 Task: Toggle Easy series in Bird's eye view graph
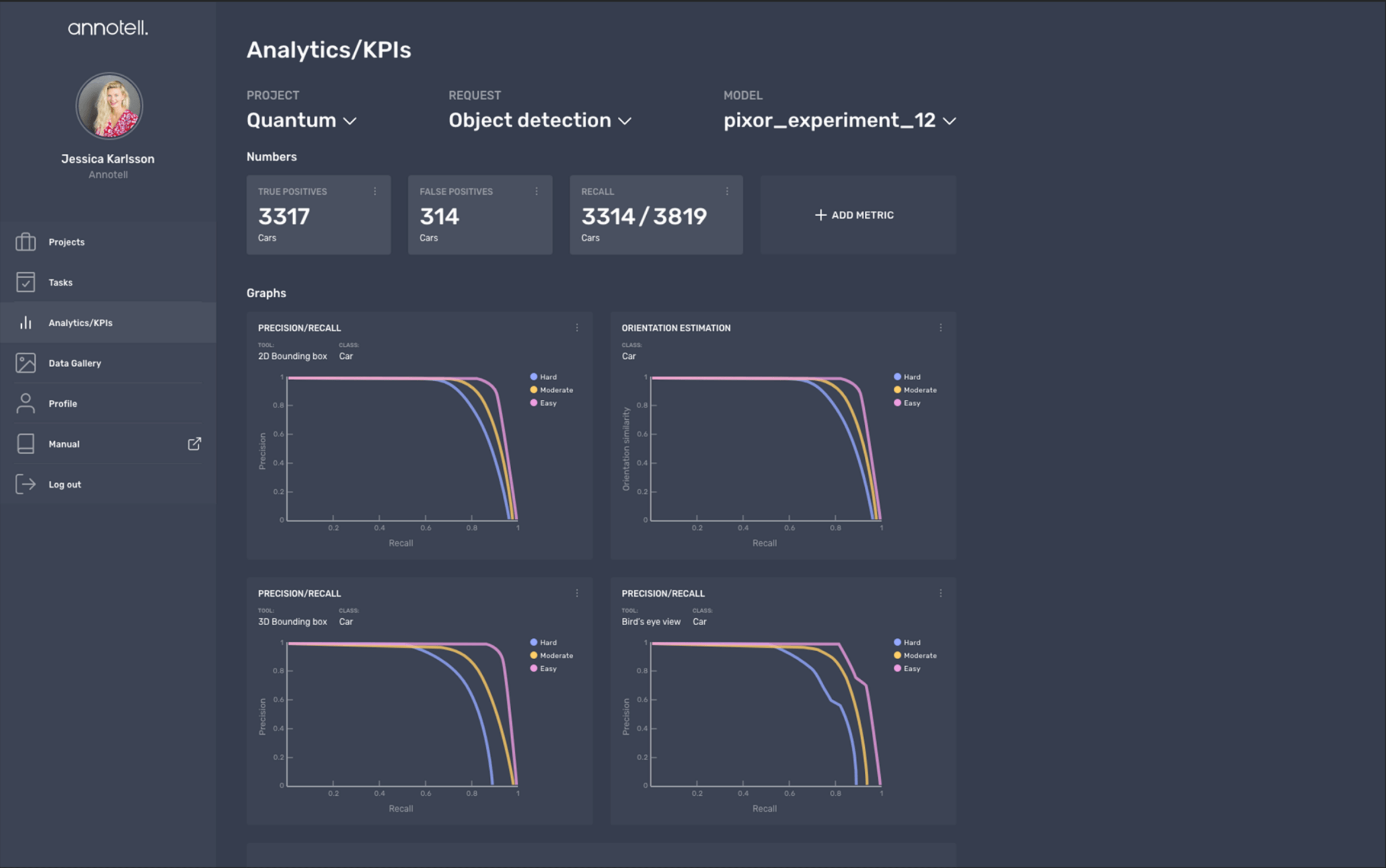point(907,668)
